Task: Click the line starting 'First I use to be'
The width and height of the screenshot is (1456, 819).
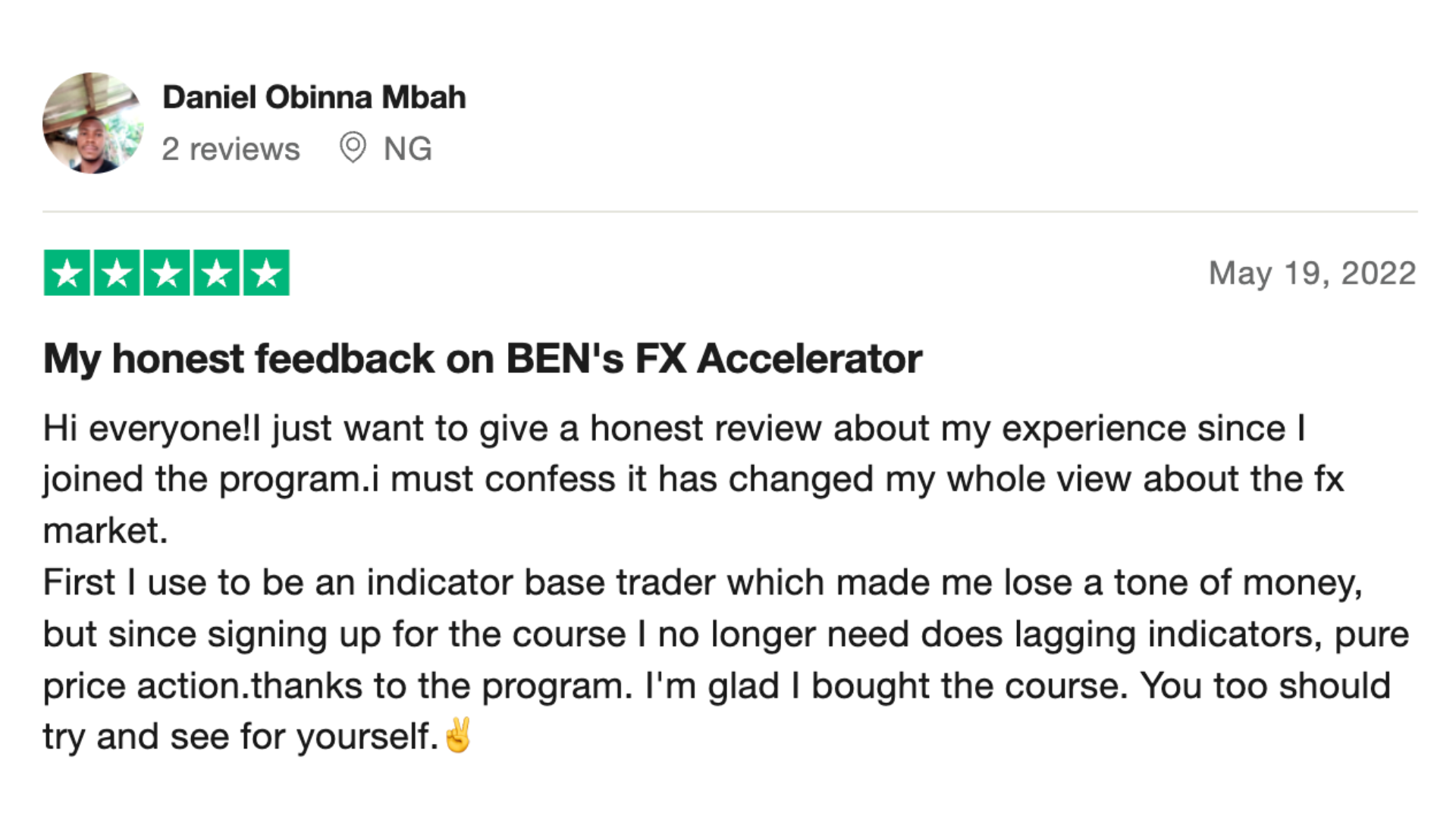Action: 703,582
